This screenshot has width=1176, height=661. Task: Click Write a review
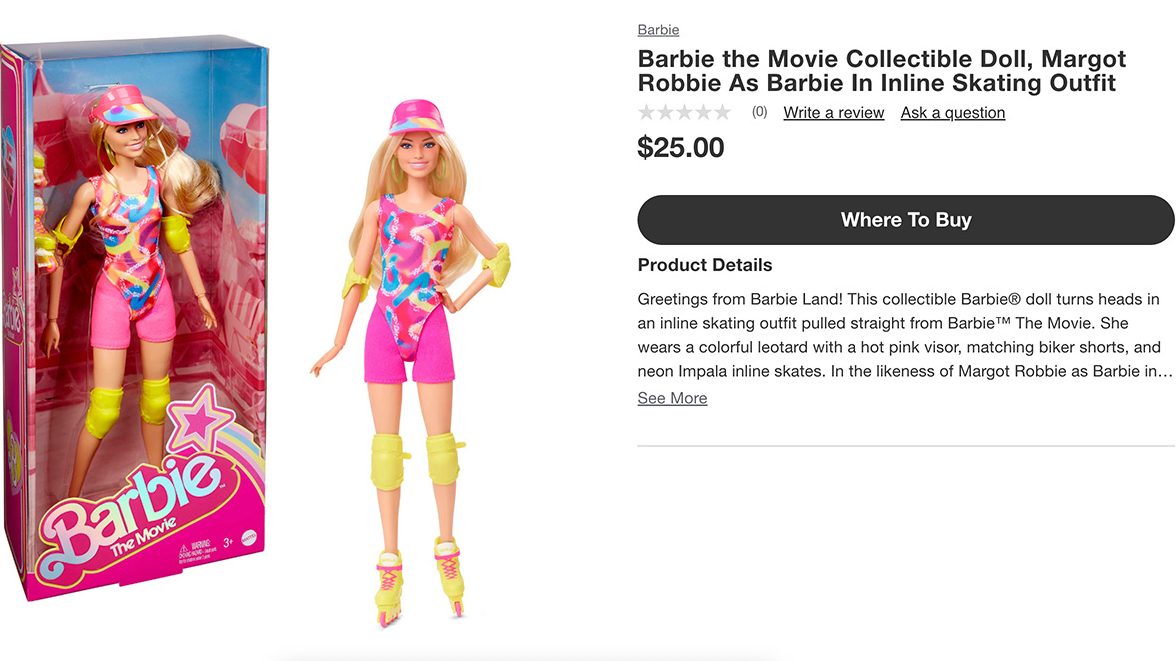pyautogui.click(x=833, y=112)
